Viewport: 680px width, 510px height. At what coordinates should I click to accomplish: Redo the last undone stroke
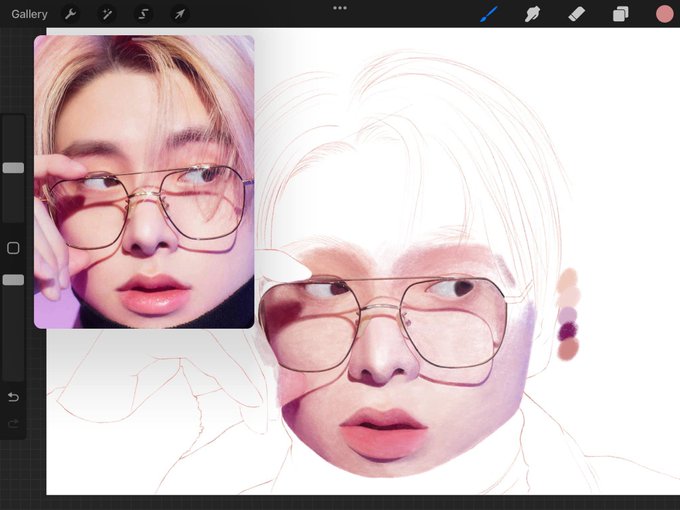[13, 423]
